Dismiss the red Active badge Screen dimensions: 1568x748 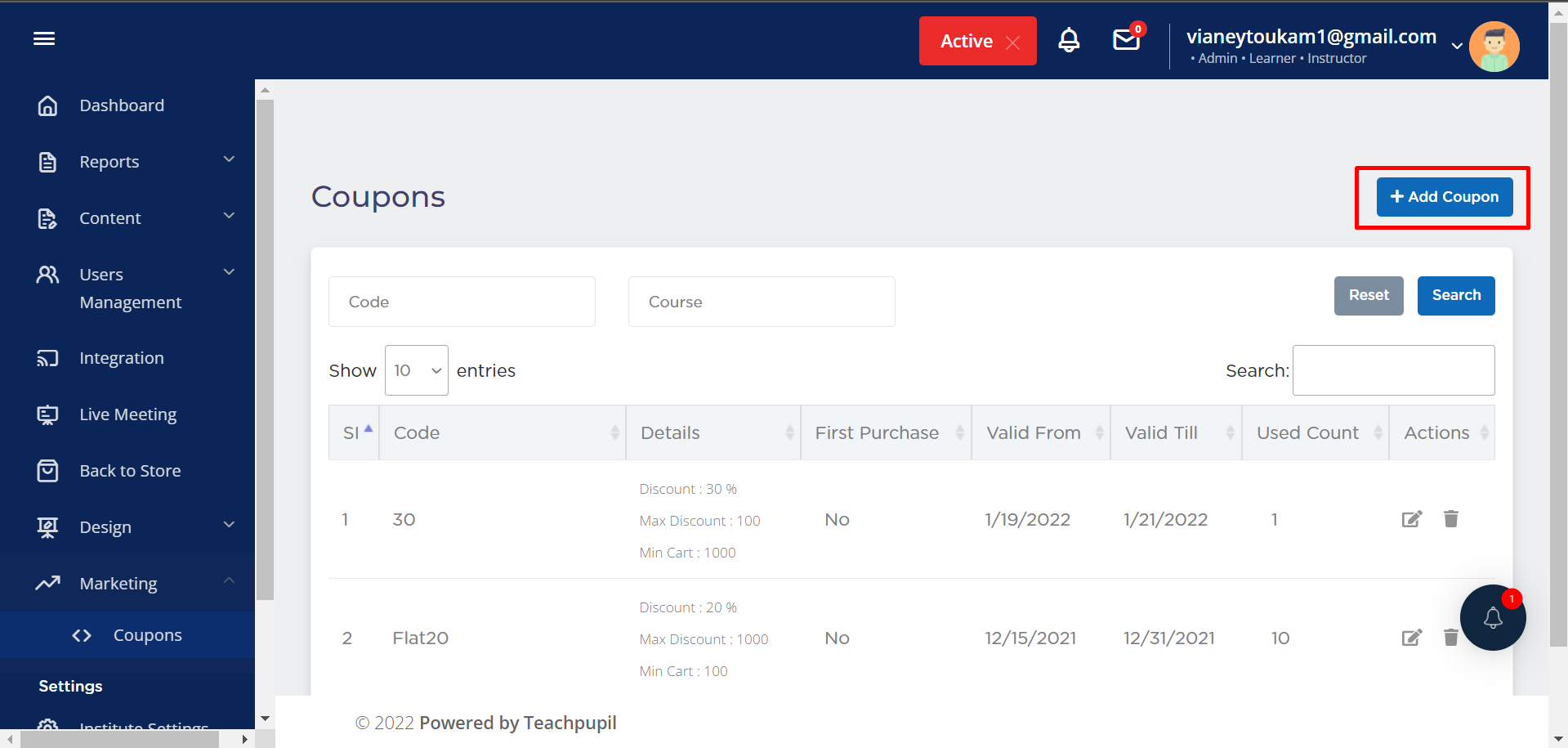point(1012,43)
